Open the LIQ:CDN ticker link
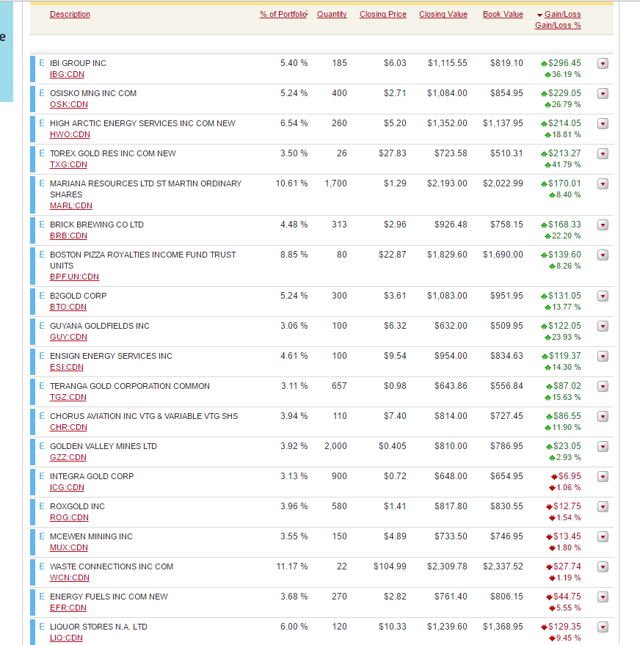Viewport: 640px width, 645px height. (66, 638)
